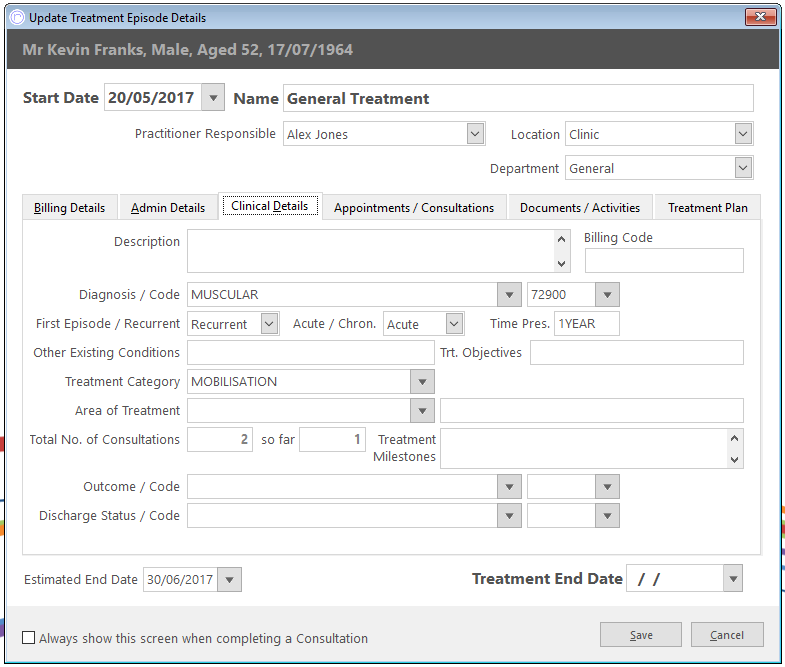The height and width of the screenshot is (667, 785).
Task: Click the Name field 'General Treatment'
Action: tap(518, 98)
